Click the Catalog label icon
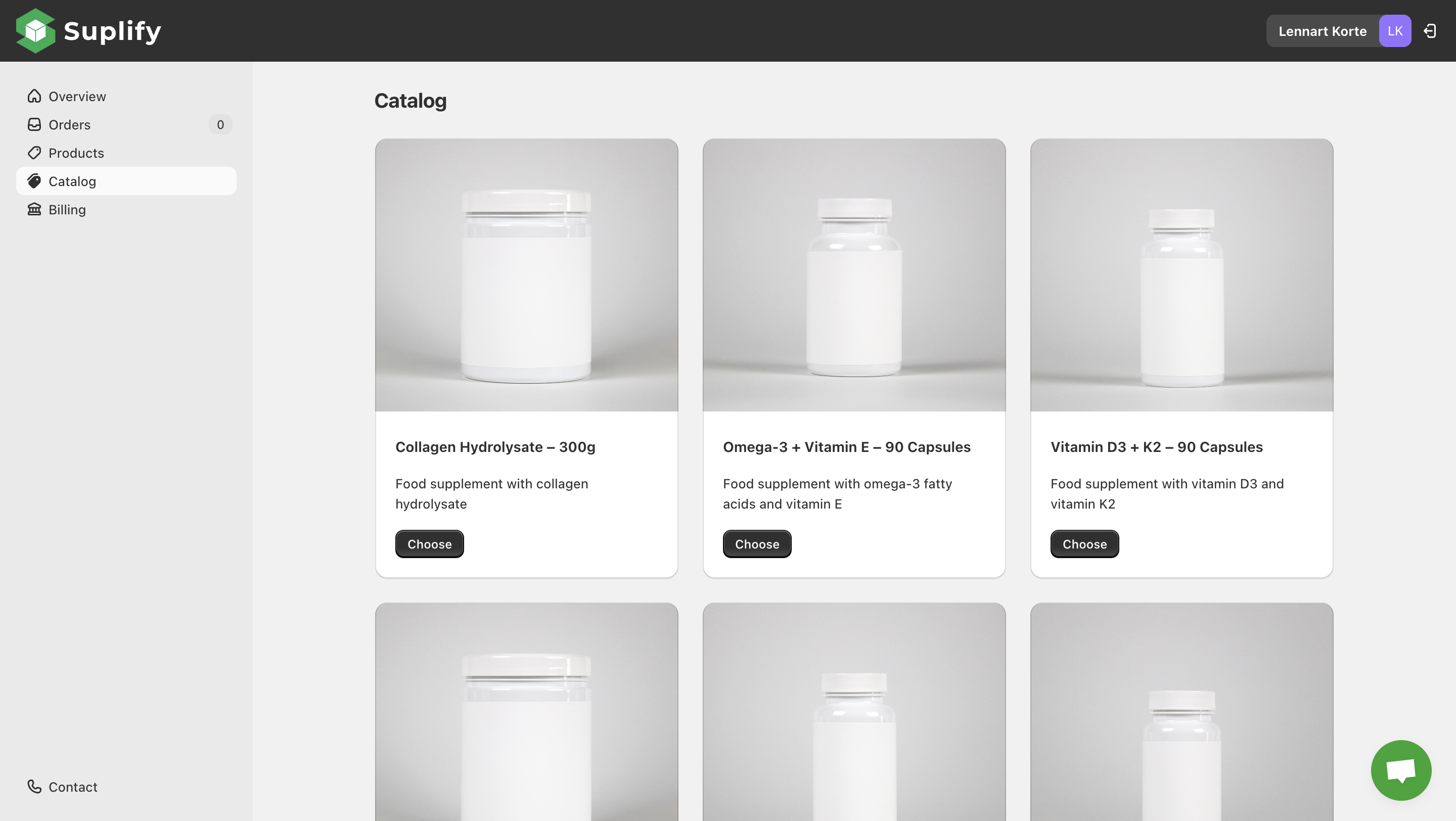 click(34, 181)
